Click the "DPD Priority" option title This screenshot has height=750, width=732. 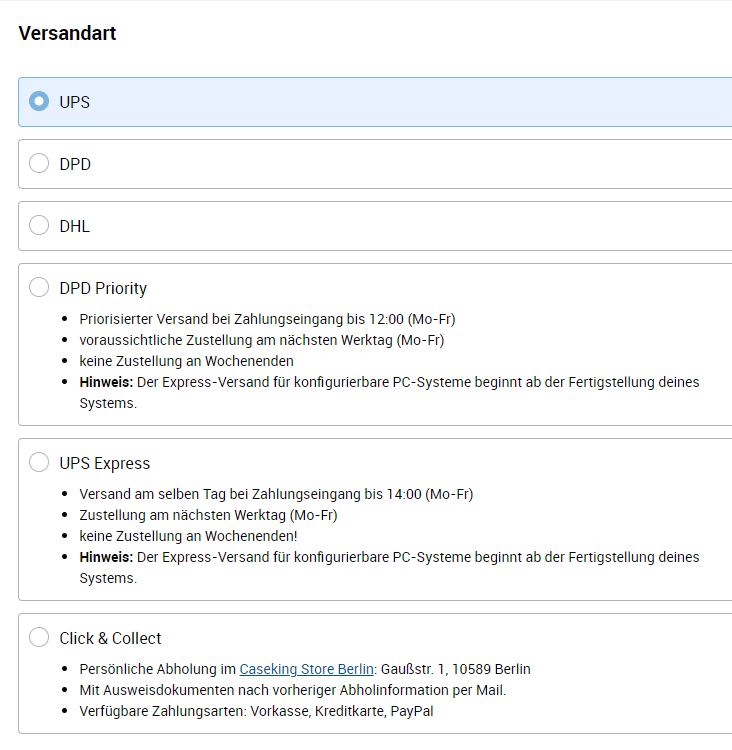103,288
